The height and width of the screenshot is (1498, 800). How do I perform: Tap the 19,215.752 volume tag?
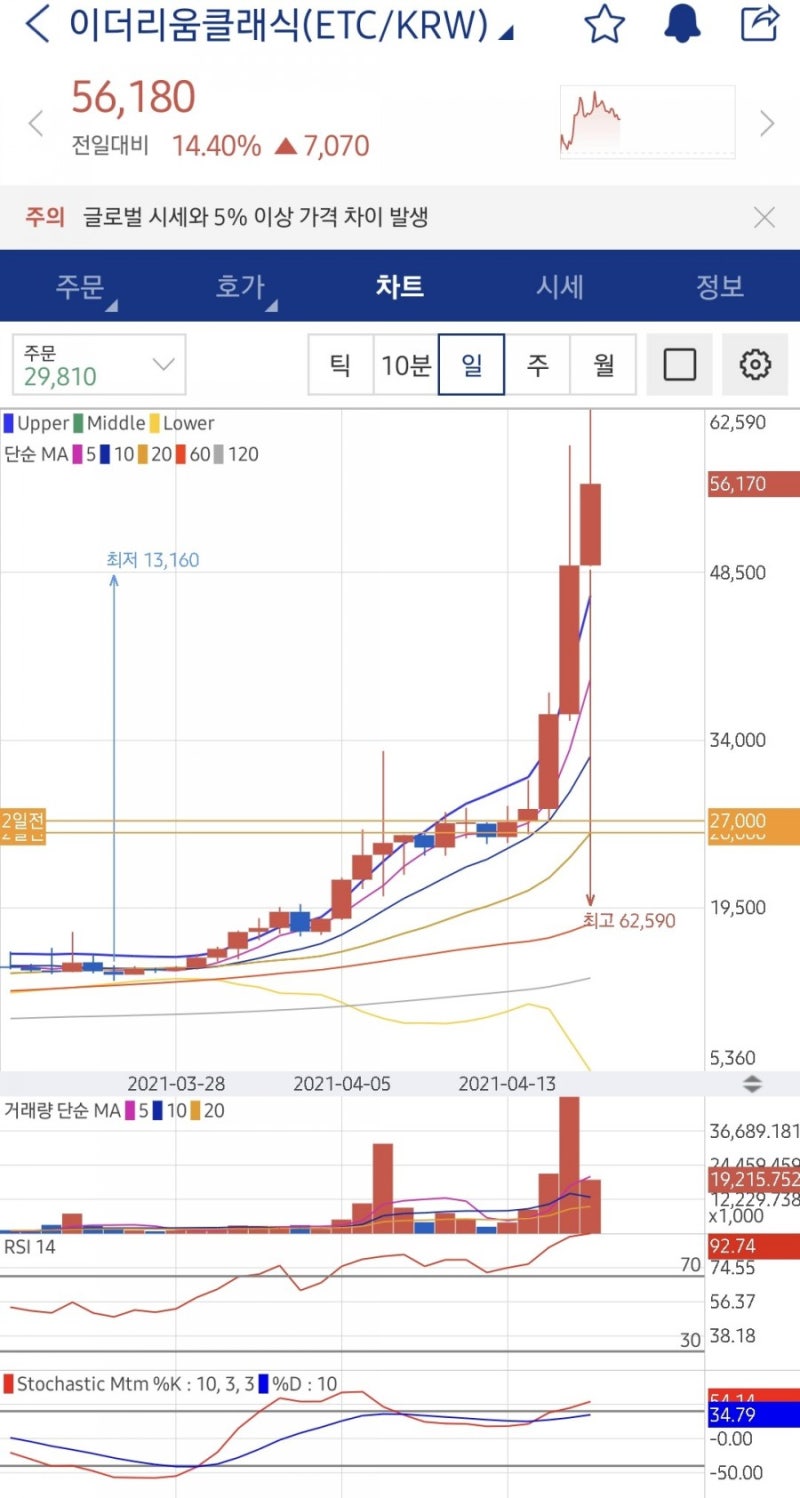(753, 1180)
